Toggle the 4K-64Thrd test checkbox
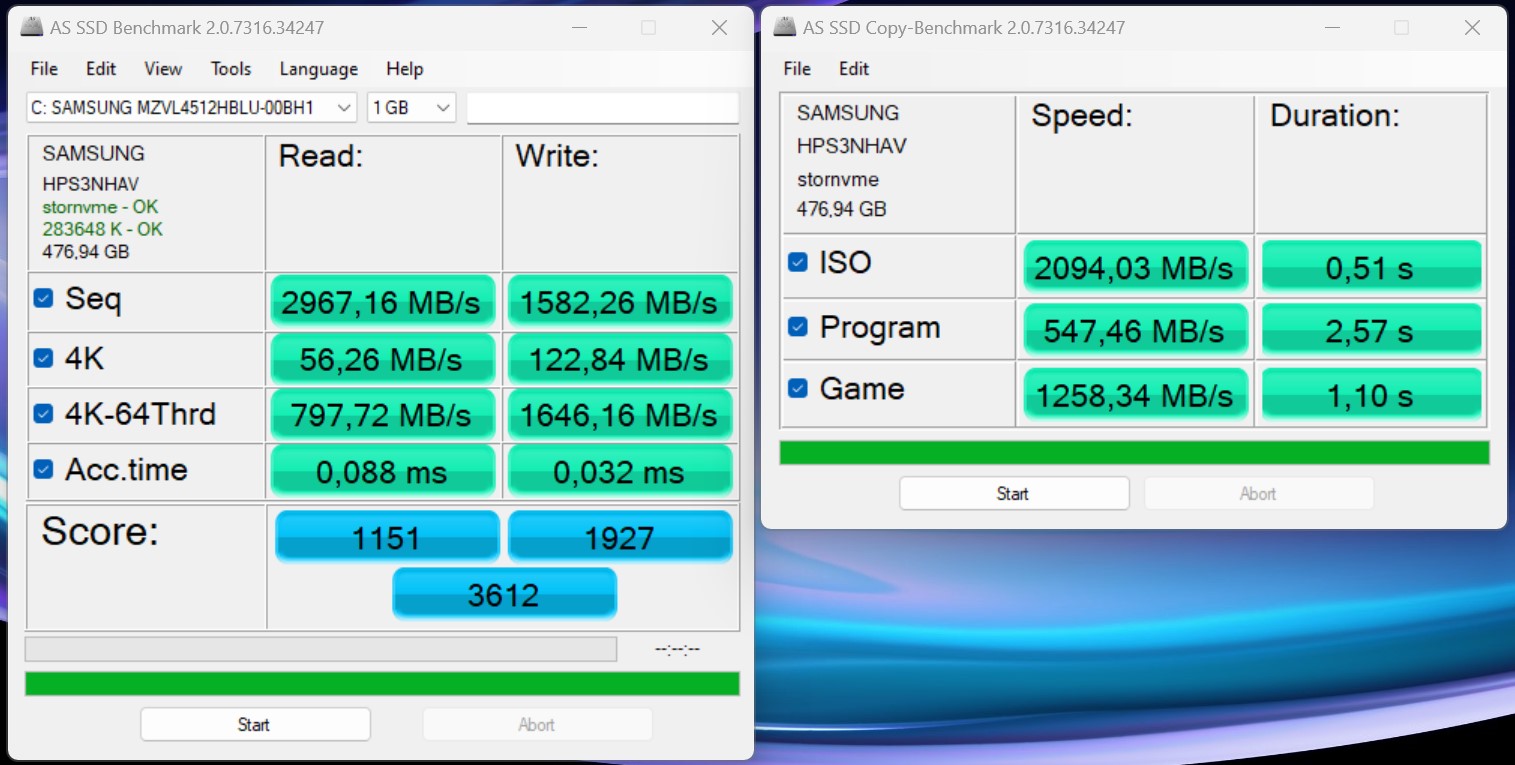Viewport: 1515px width, 765px height. (43, 413)
